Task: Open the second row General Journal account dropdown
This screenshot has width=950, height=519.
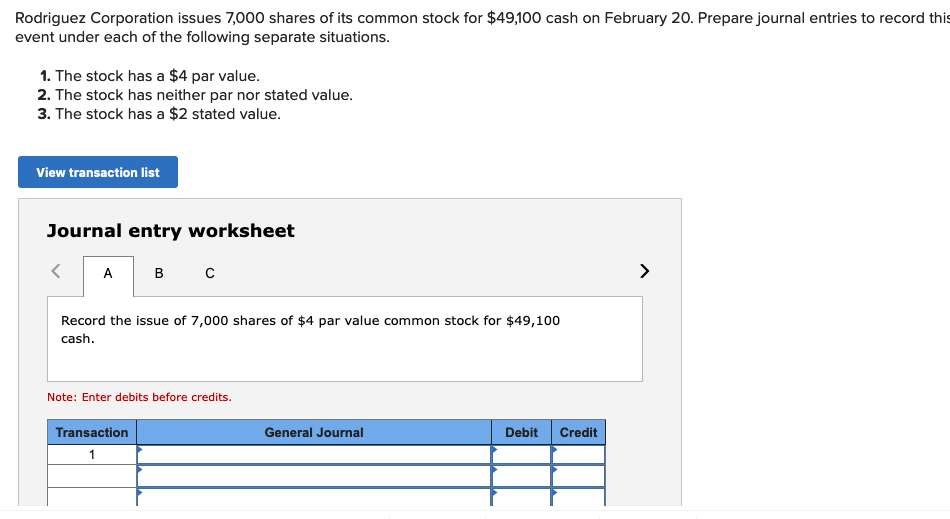Action: [314, 476]
